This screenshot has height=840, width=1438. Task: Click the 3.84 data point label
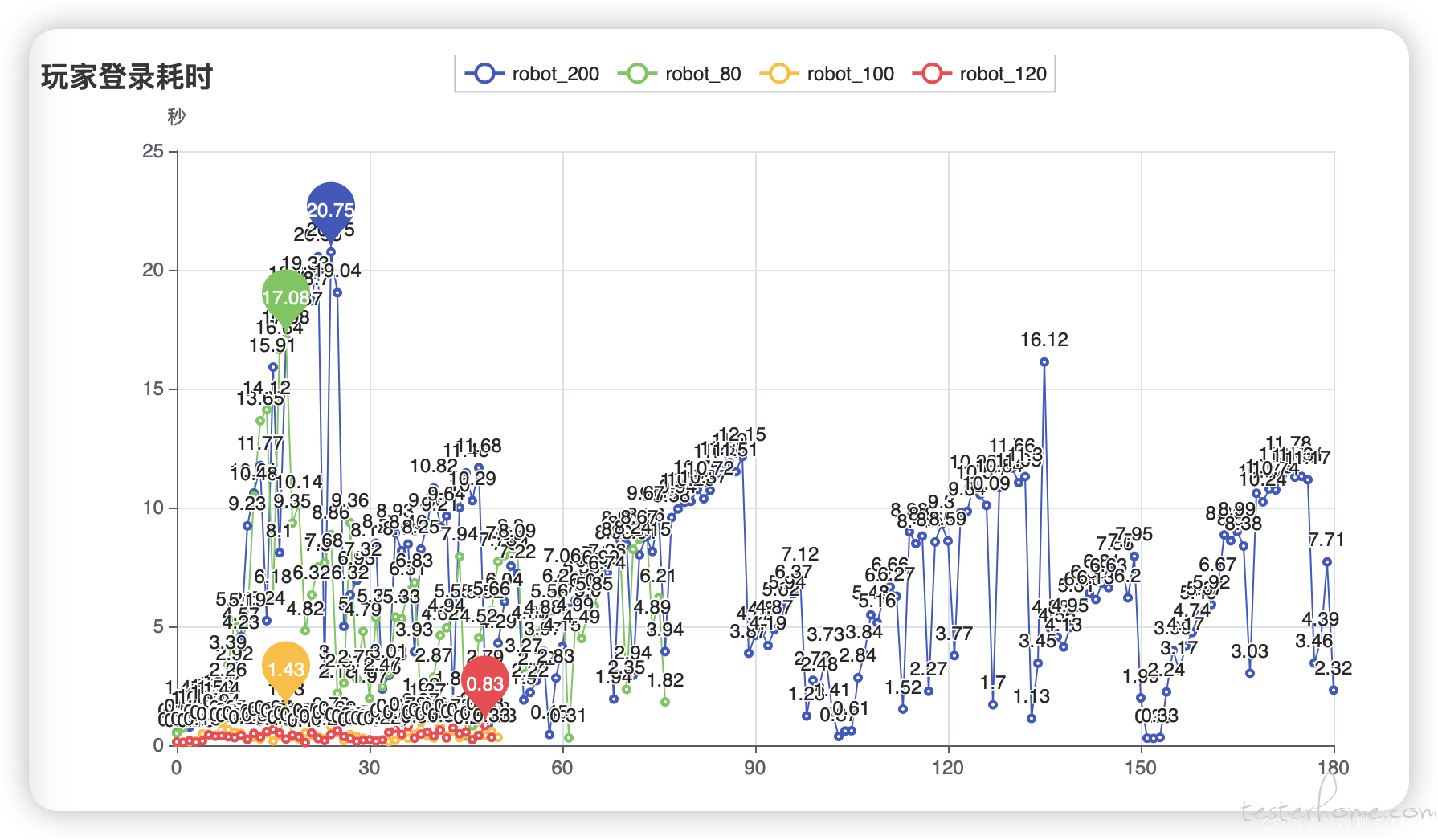(864, 632)
